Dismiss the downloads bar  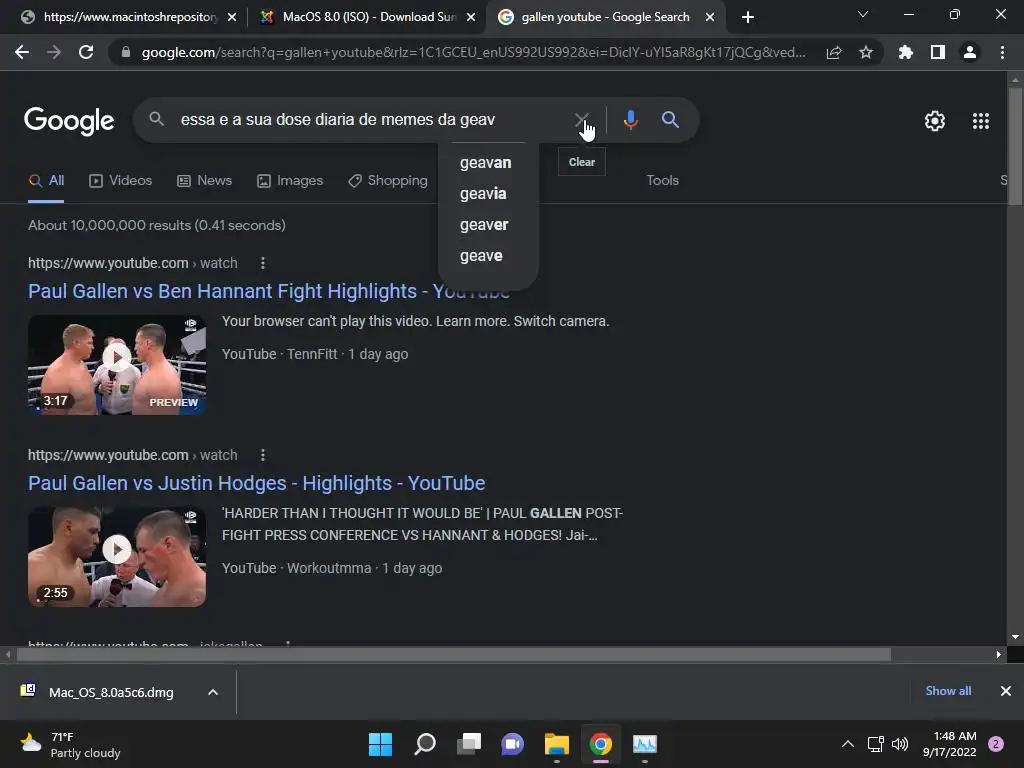click(x=1006, y=691)
